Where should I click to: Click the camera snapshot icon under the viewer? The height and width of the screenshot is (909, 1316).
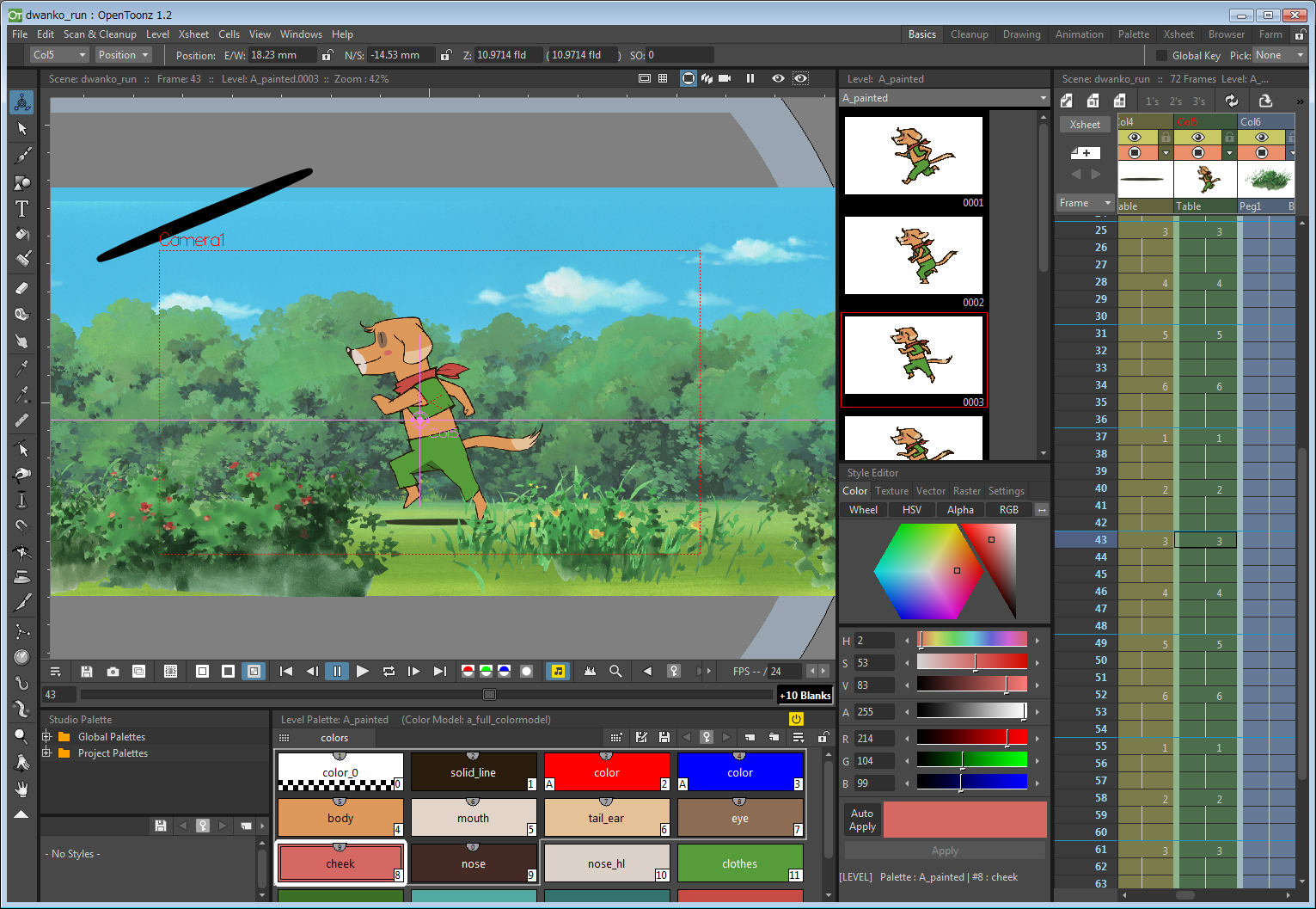pos(113,672)
